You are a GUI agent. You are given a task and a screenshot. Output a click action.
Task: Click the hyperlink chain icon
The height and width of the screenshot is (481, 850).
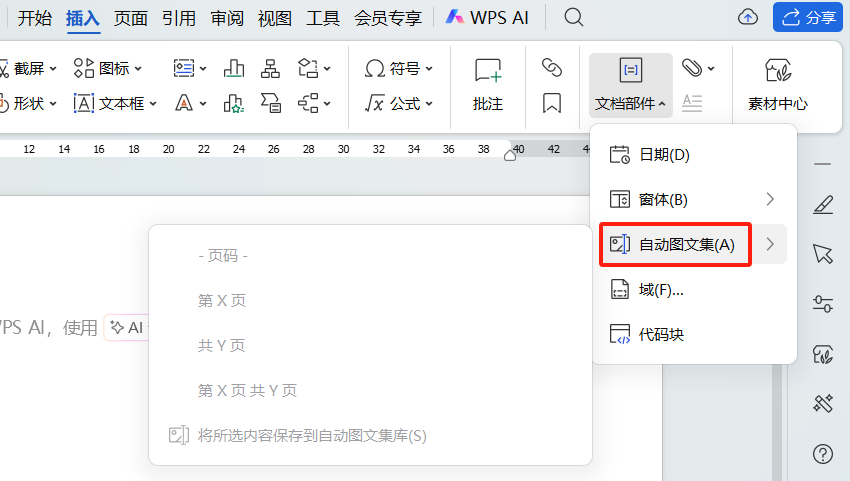tap(551, 68)
